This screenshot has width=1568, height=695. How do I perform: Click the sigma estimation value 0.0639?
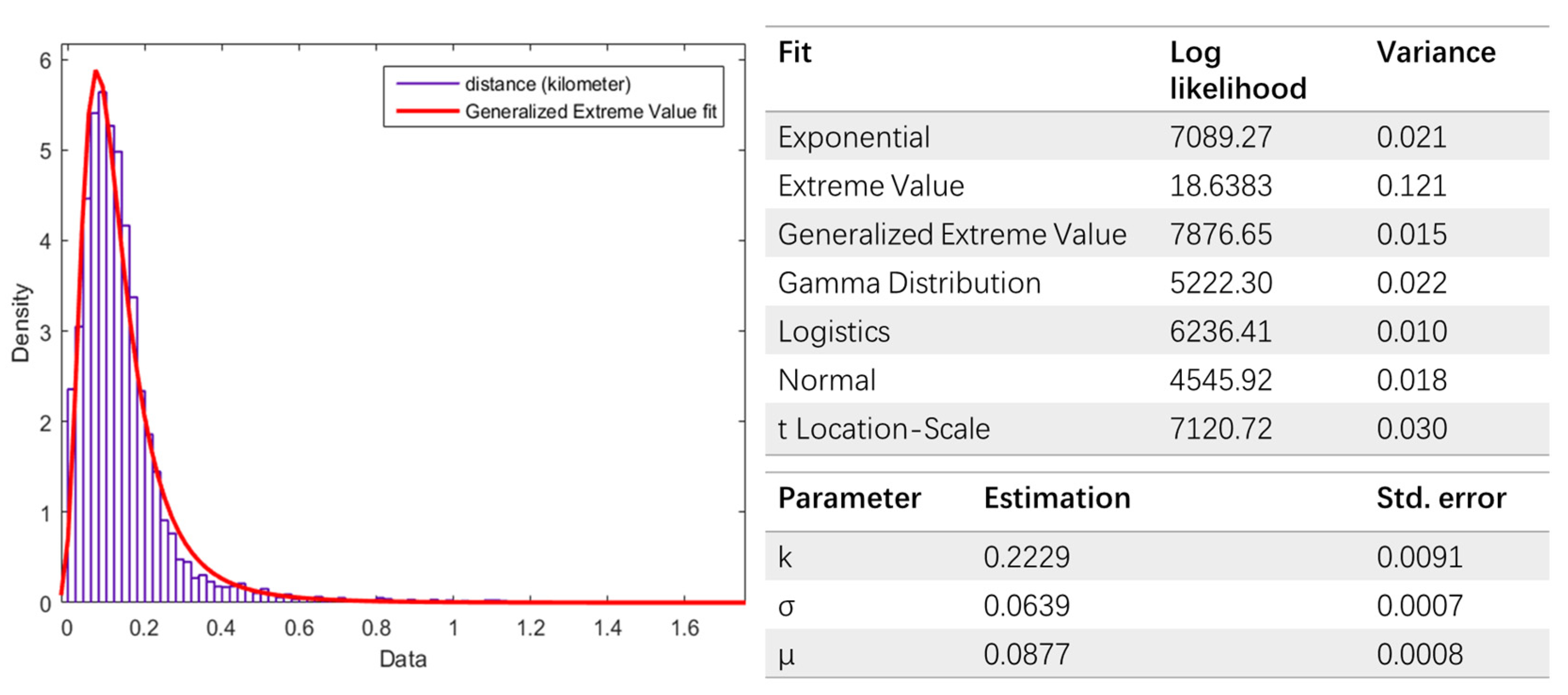1026,606
